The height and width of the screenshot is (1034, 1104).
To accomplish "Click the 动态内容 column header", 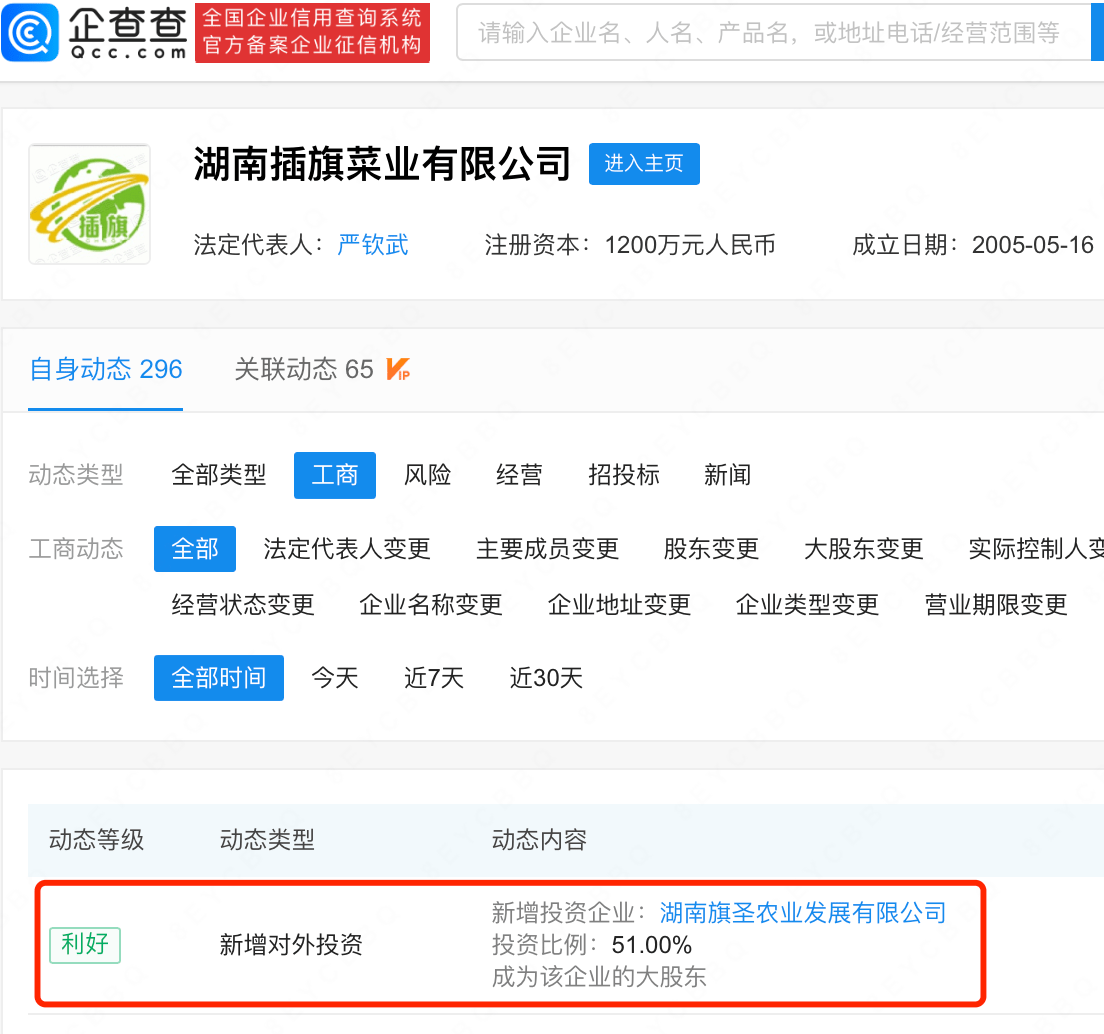I will click(x=539, y=840).
